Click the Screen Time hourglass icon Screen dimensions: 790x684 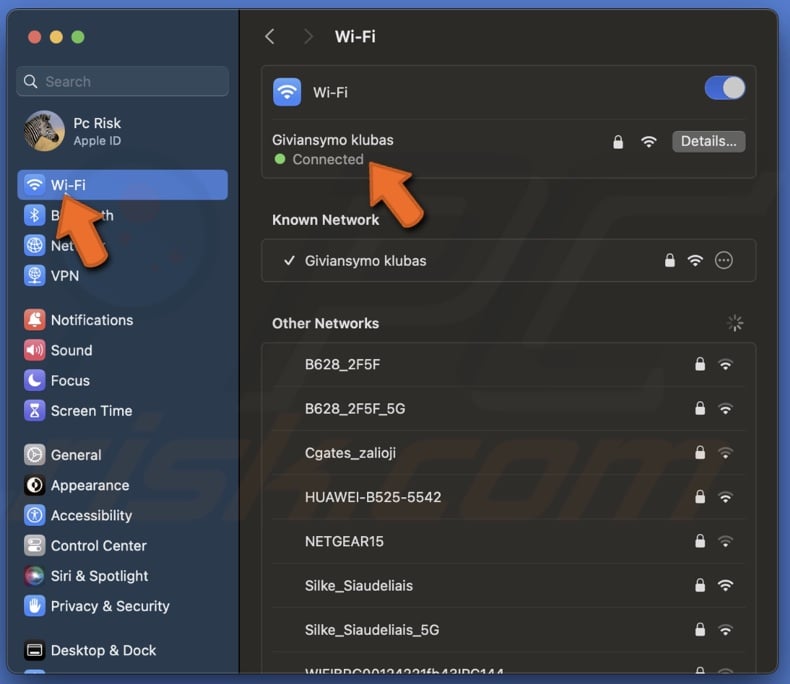click(34, 411)
